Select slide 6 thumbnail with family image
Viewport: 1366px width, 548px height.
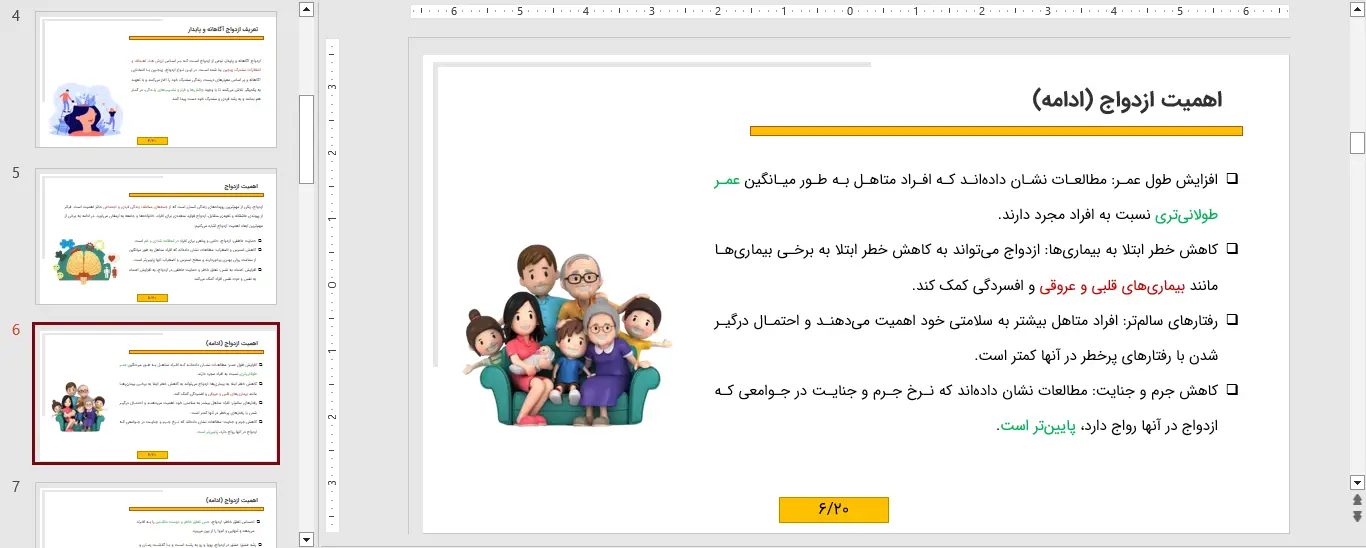pyautogui.click(x=156, y=393)
